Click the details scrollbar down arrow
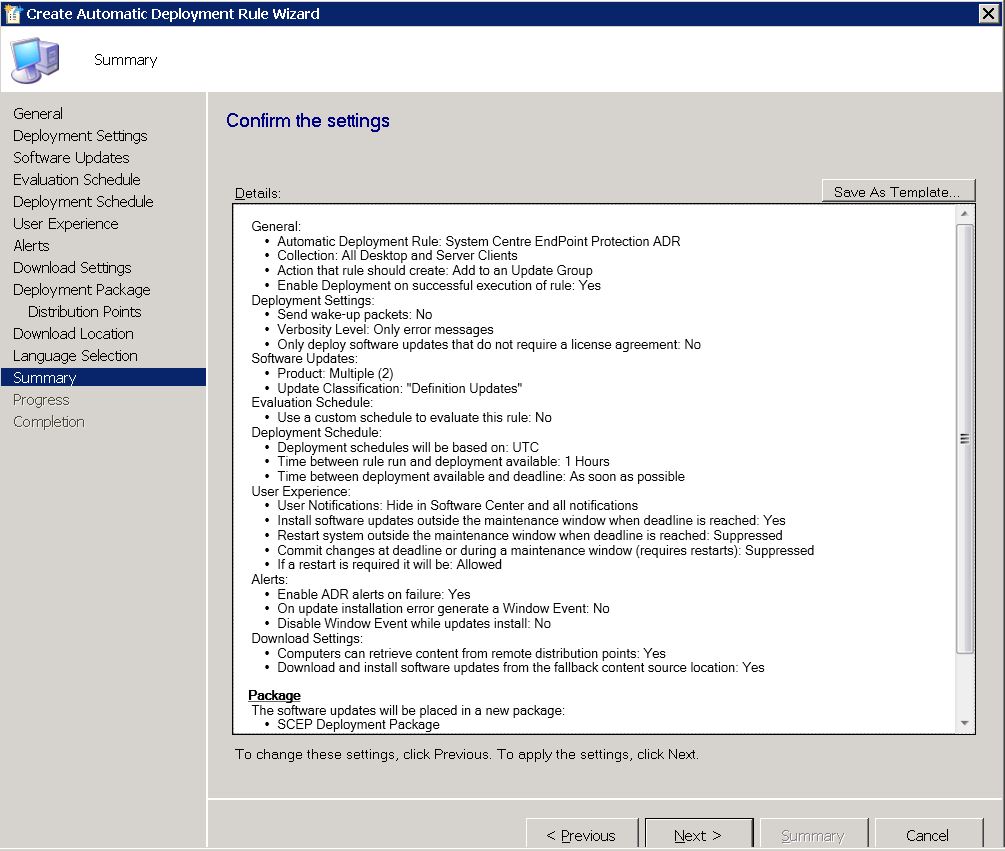Image resolution: width=1005 pixels, height=851 pixels. pos(965,723)
